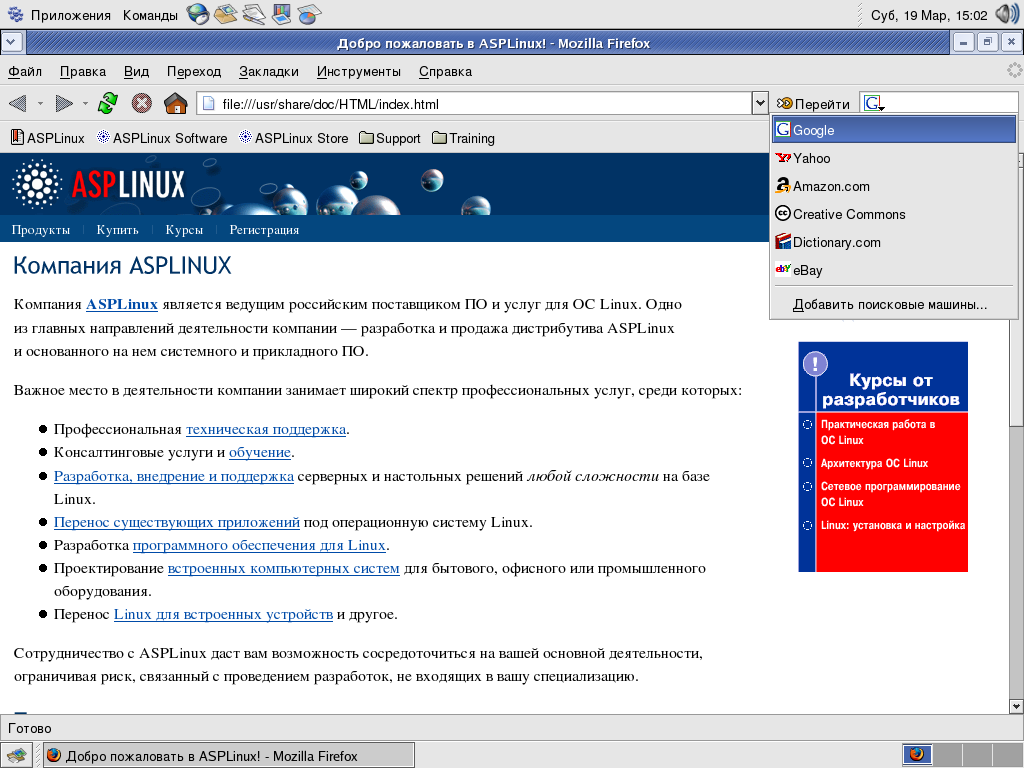1024x768 pixels.
Task: Select Dictionary.com search engine
Action: click(894, 242)
